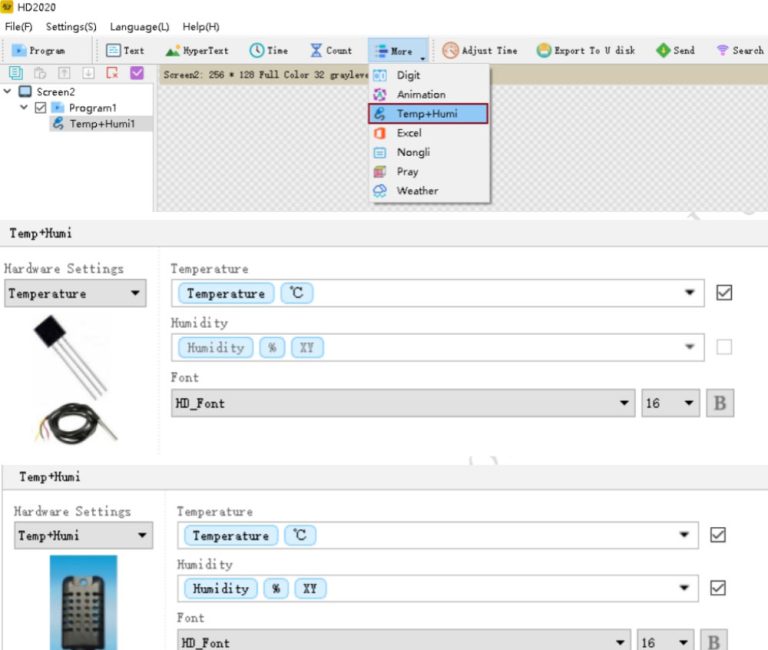Add a Time area from the toolbar
This screenshot has width=768, height=650.
pyautogui.click(x=257, y=51)
